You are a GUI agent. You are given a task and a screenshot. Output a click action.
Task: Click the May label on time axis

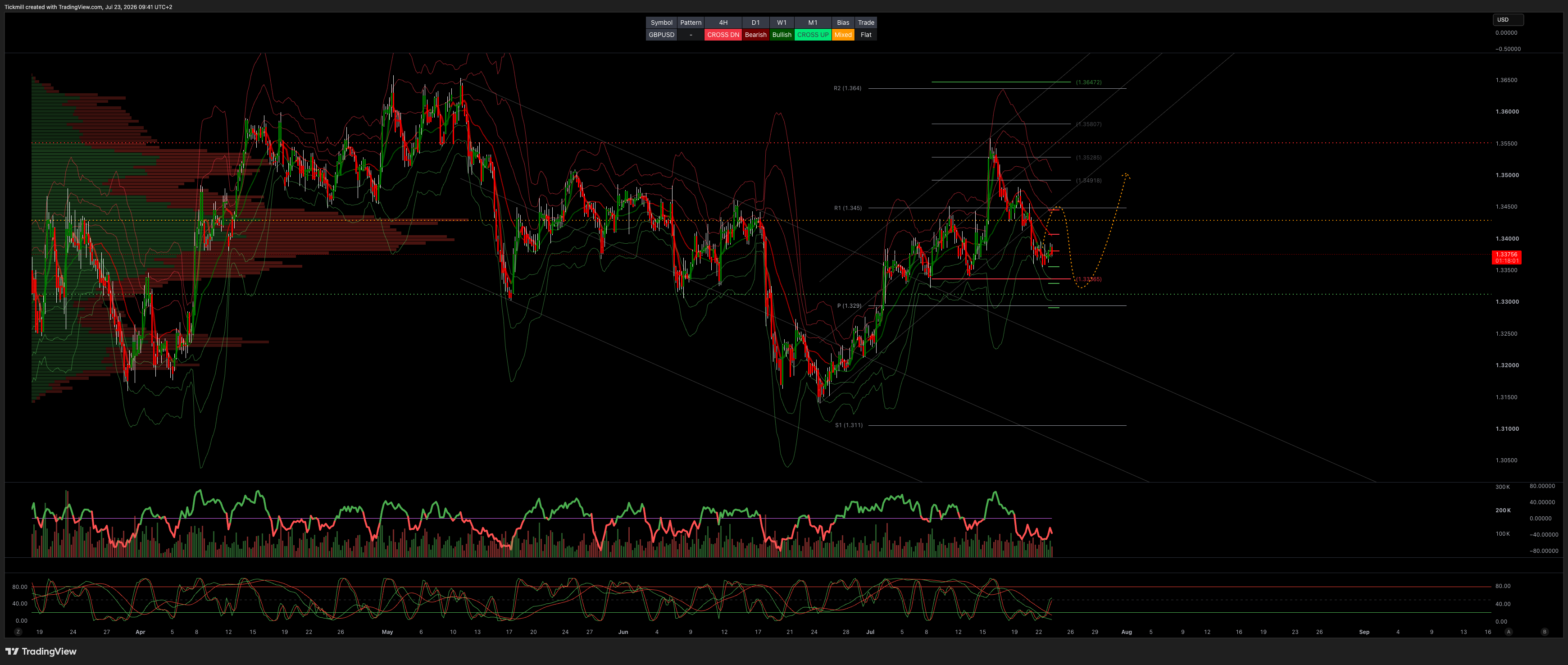tap(388, 632)
